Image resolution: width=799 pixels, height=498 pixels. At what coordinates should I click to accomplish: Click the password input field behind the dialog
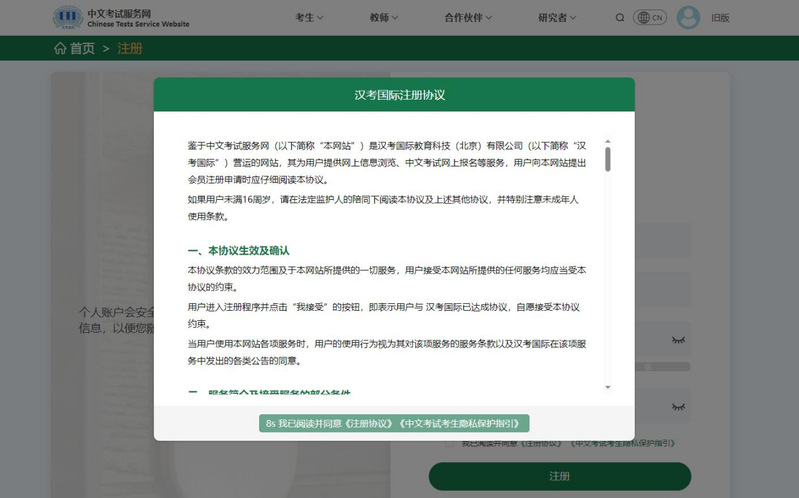tap(662, 339)
